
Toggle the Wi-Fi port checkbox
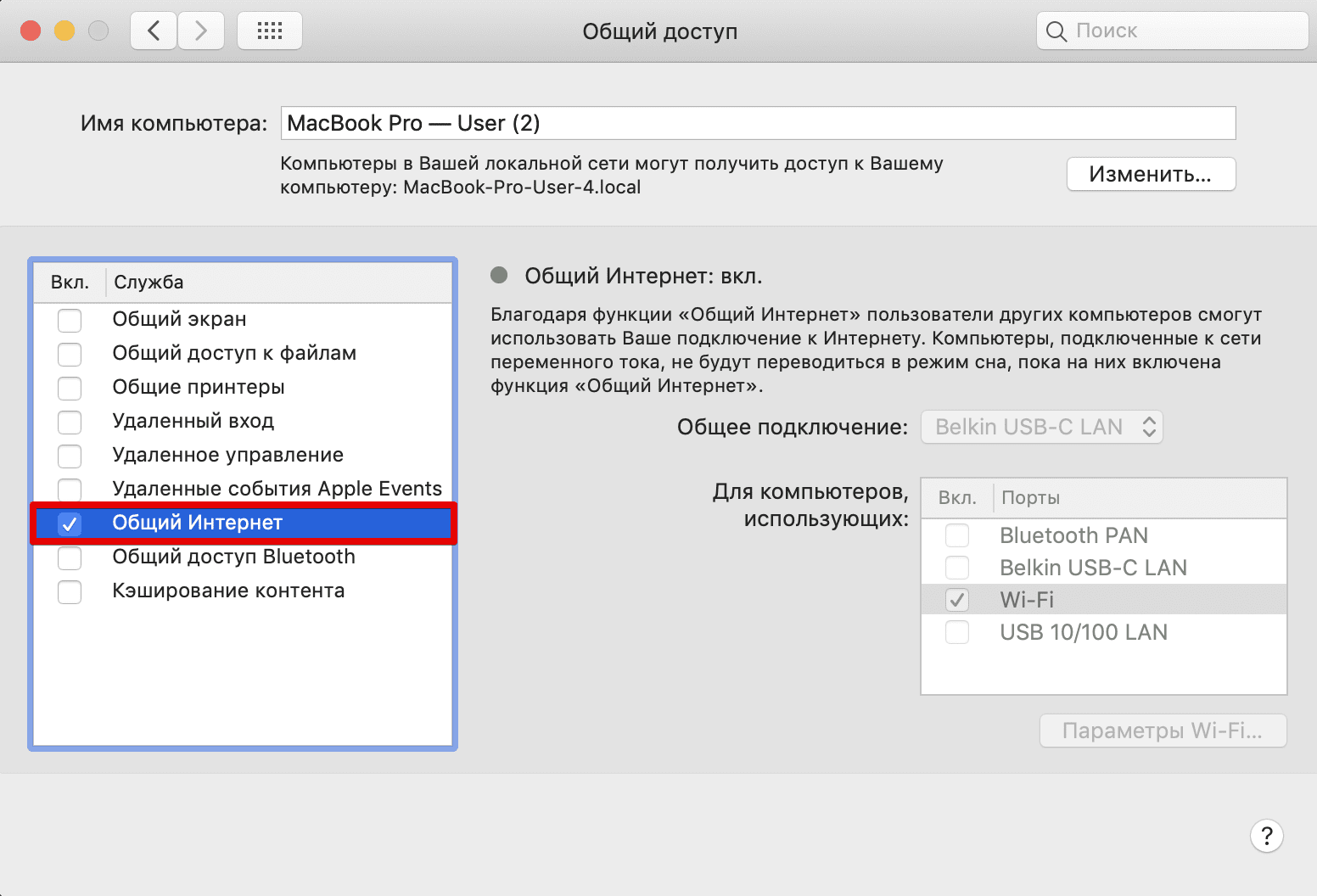point(957,600)
